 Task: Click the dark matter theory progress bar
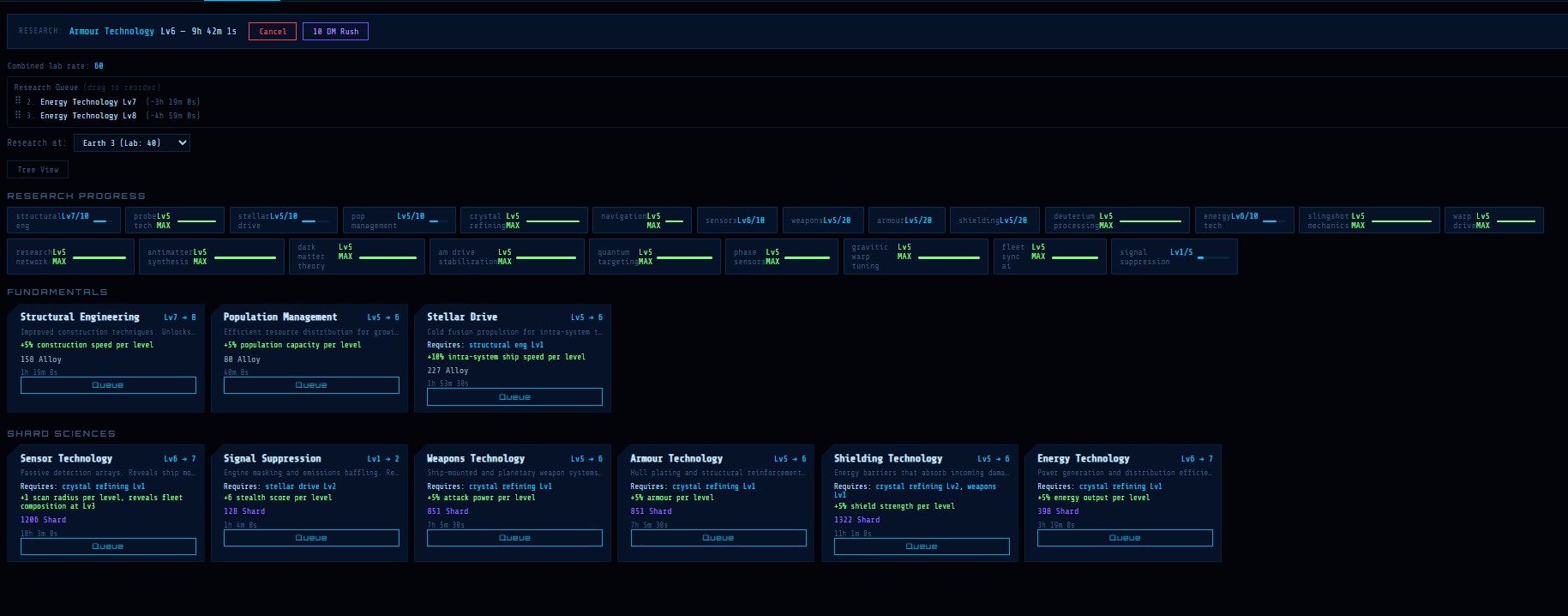pyautogui.click(x=387, y=257)
